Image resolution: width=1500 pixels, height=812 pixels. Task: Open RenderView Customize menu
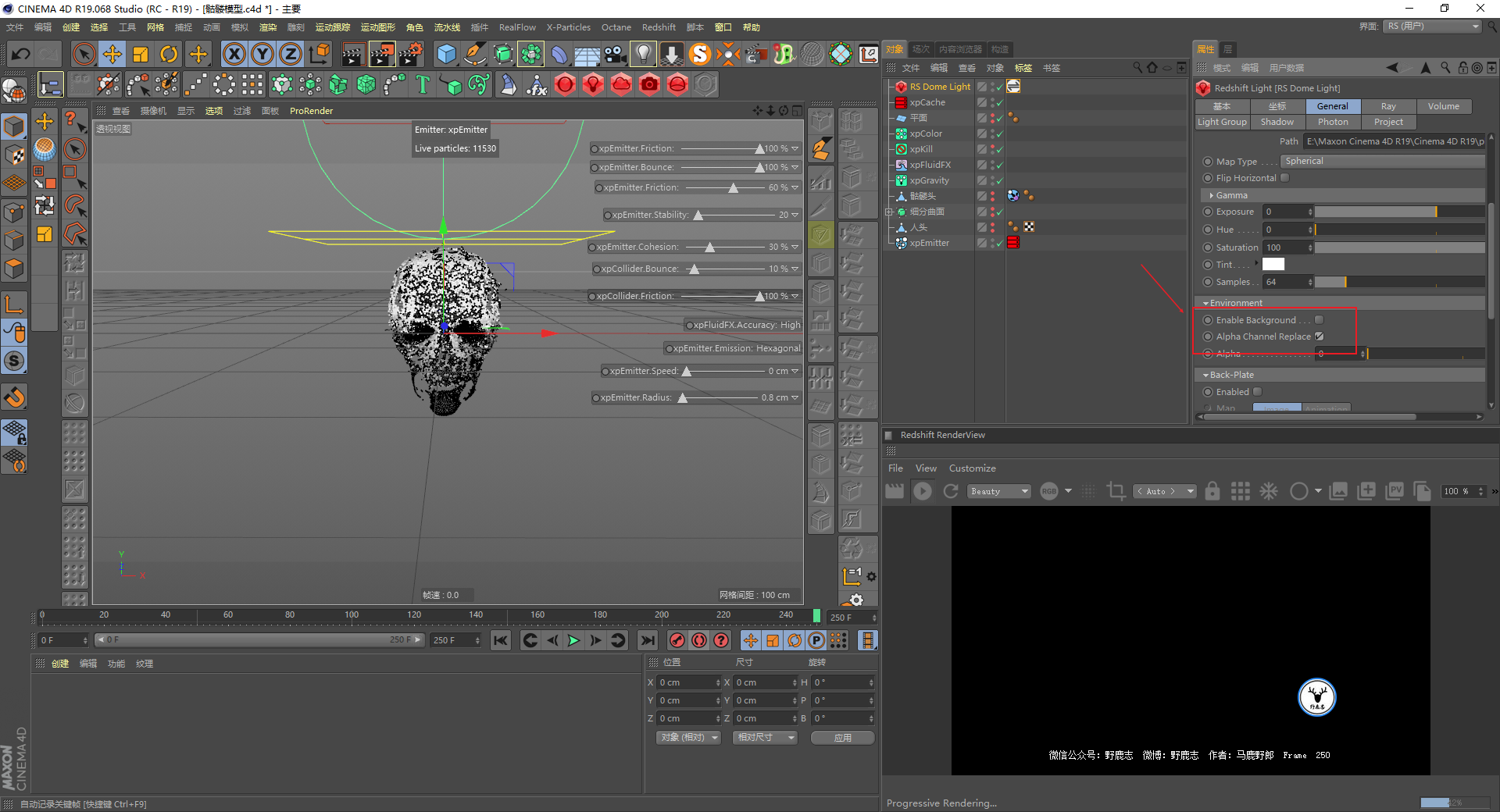973,468
